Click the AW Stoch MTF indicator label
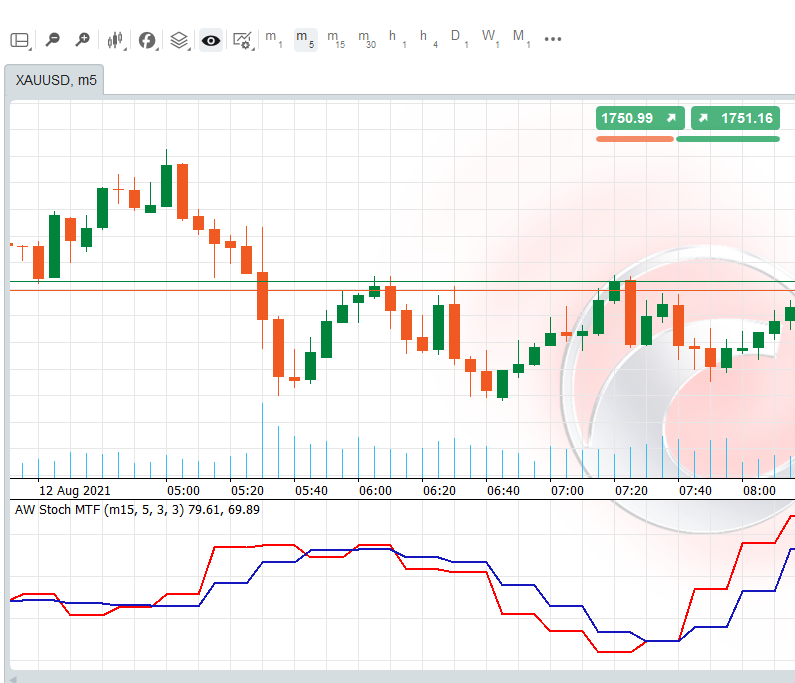The width and height of the screenshot is (795, 683). coord(137,510)
